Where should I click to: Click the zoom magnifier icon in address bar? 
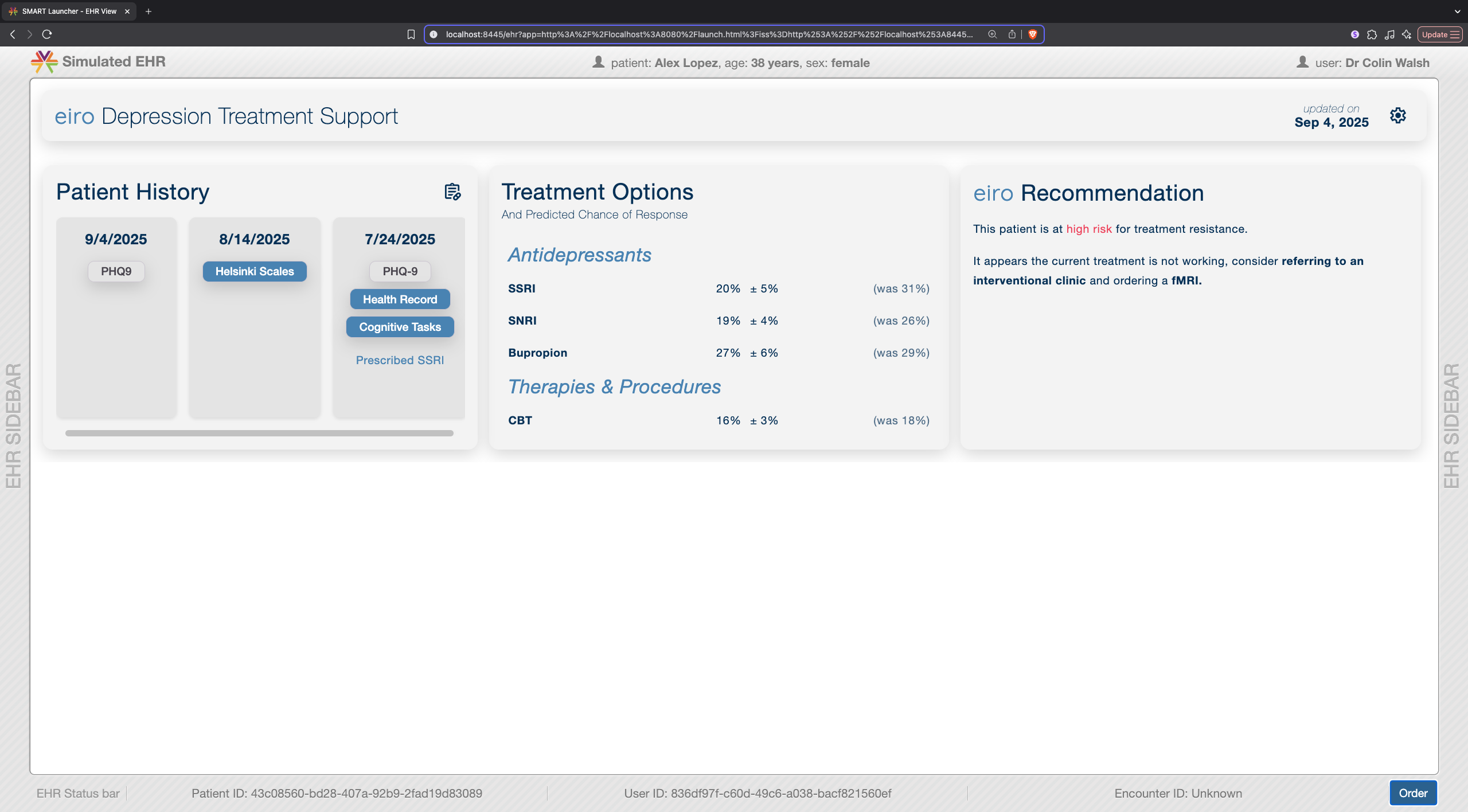pos(992,34)
